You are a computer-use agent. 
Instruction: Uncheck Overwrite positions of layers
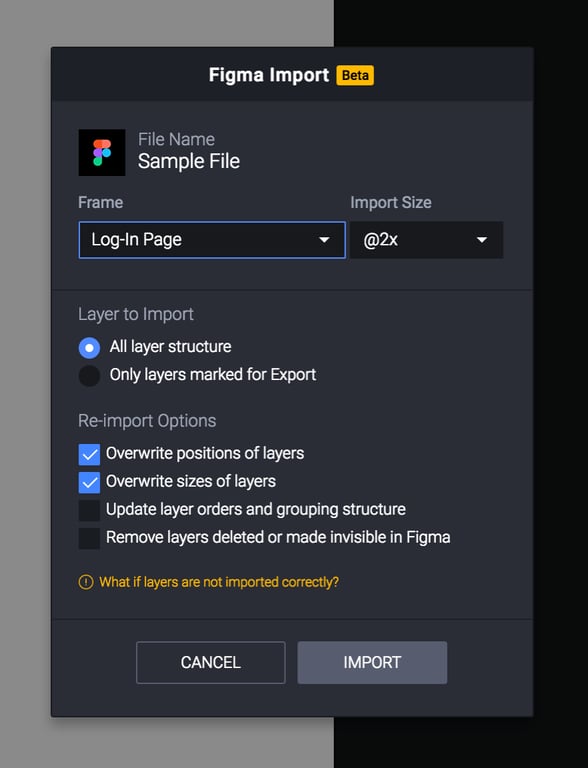[x=89, y=455]
